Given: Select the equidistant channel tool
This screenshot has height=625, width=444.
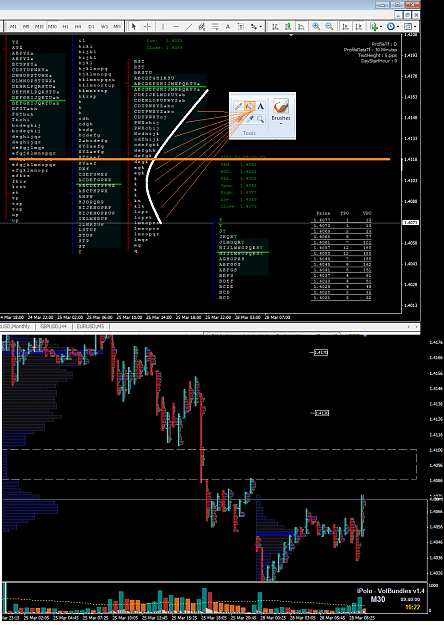Looking at the screenshot, I should click(202, 26).
